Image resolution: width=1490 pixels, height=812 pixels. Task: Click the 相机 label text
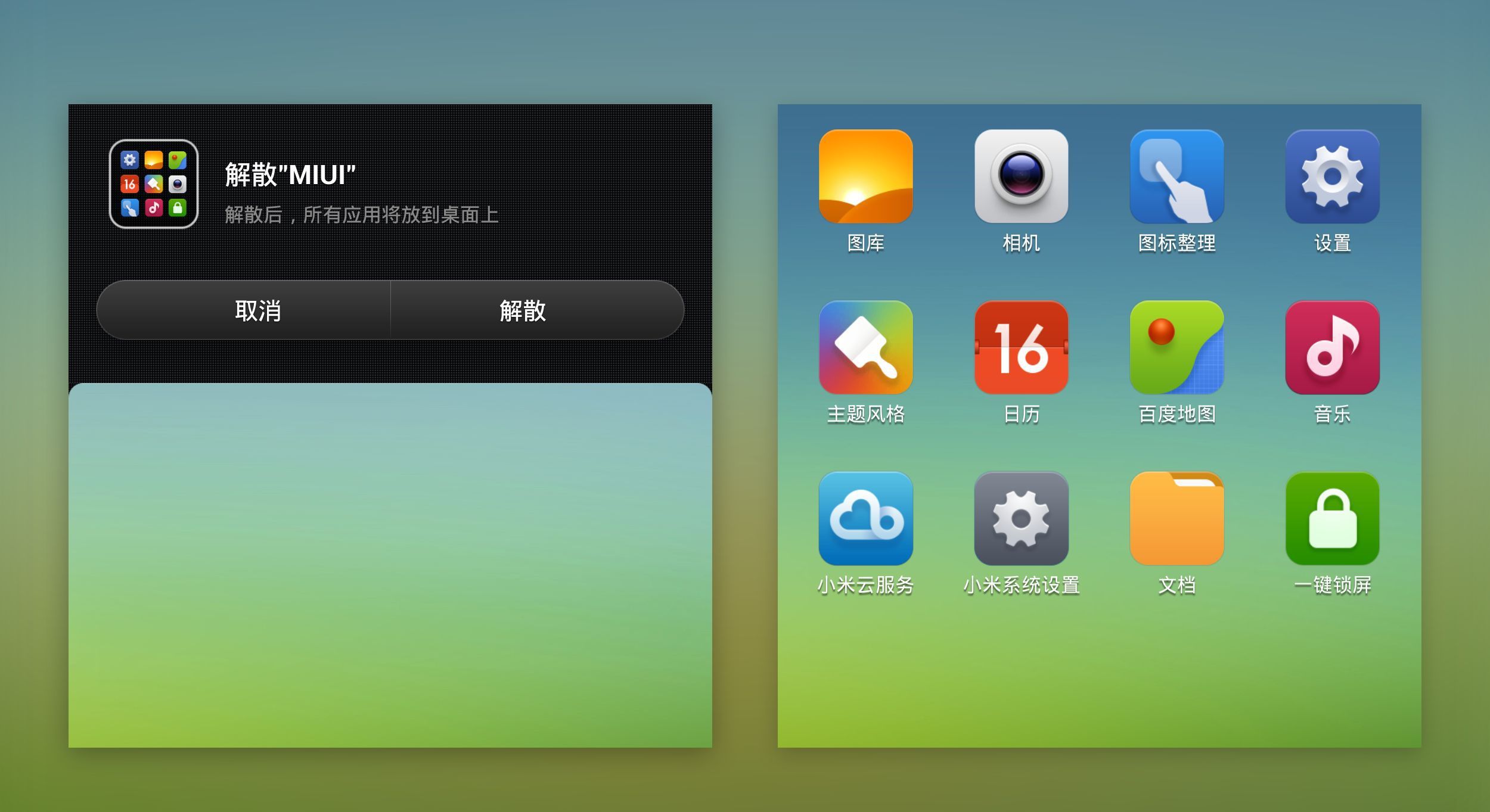(1021, 243)
